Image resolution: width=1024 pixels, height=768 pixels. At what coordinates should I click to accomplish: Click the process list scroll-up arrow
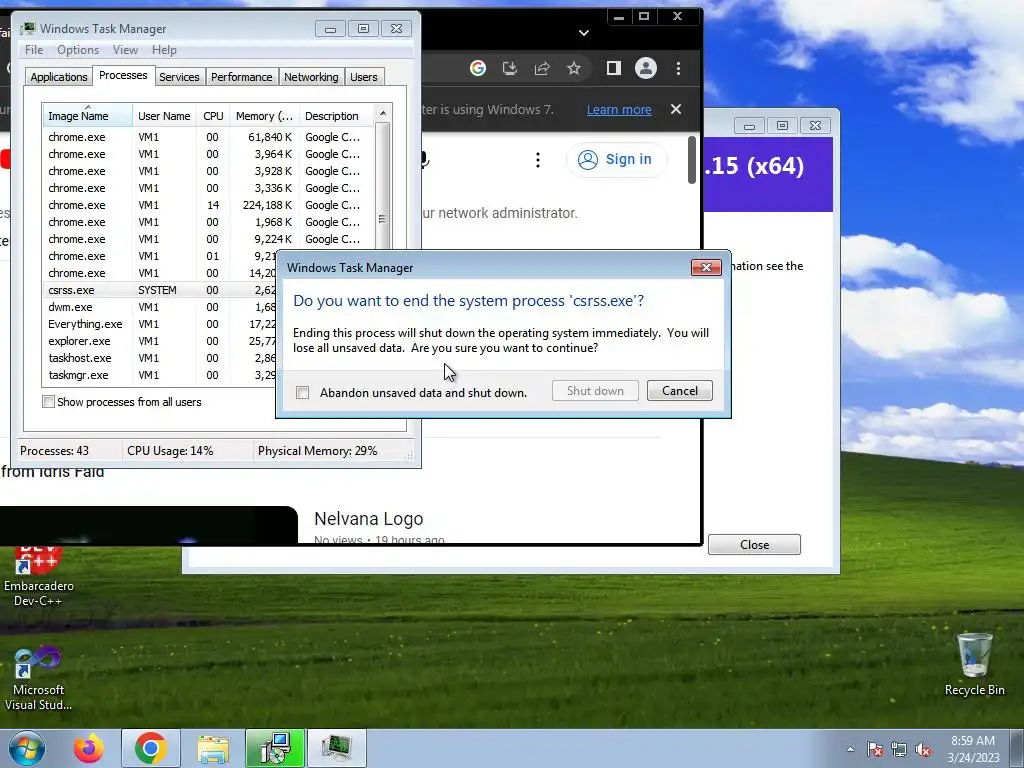pyautogui.click(x=383, y=113)
